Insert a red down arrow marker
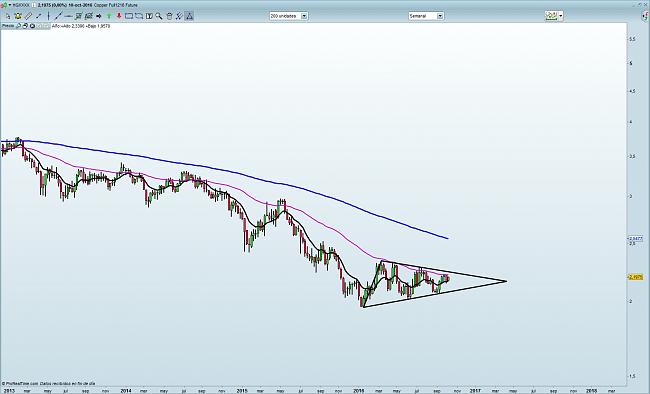The image size is (650, 394). (x=119, y=16)
